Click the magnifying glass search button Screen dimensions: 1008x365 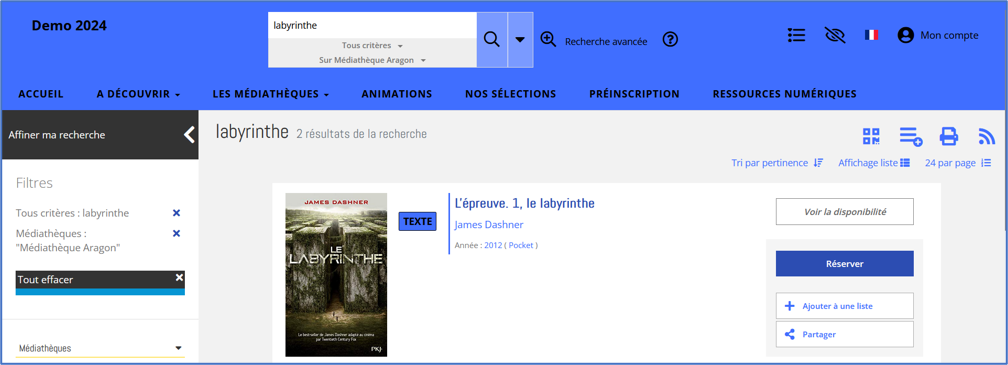click(492, 40)
